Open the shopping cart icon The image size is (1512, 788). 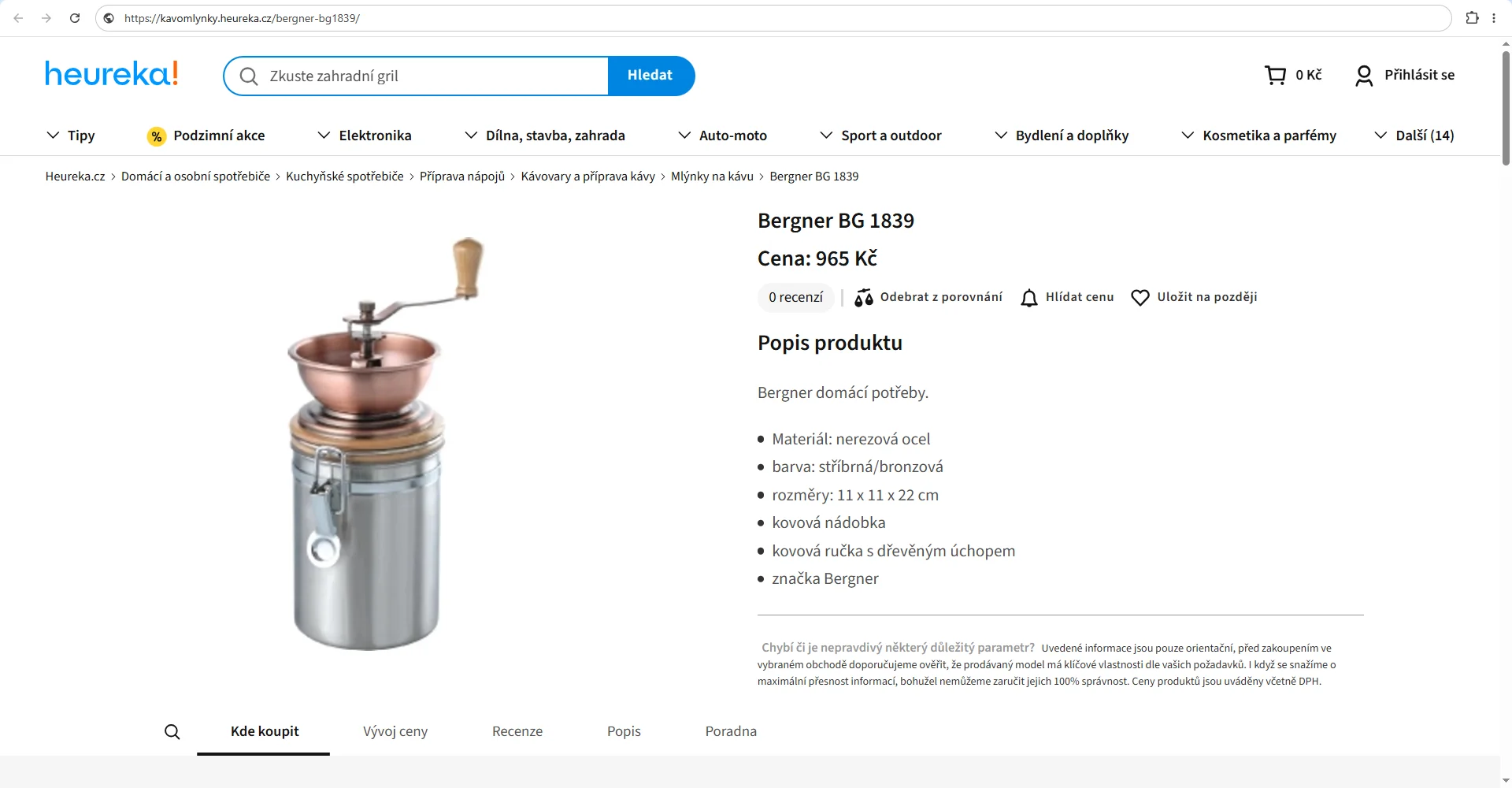[x=1275, y=75]
